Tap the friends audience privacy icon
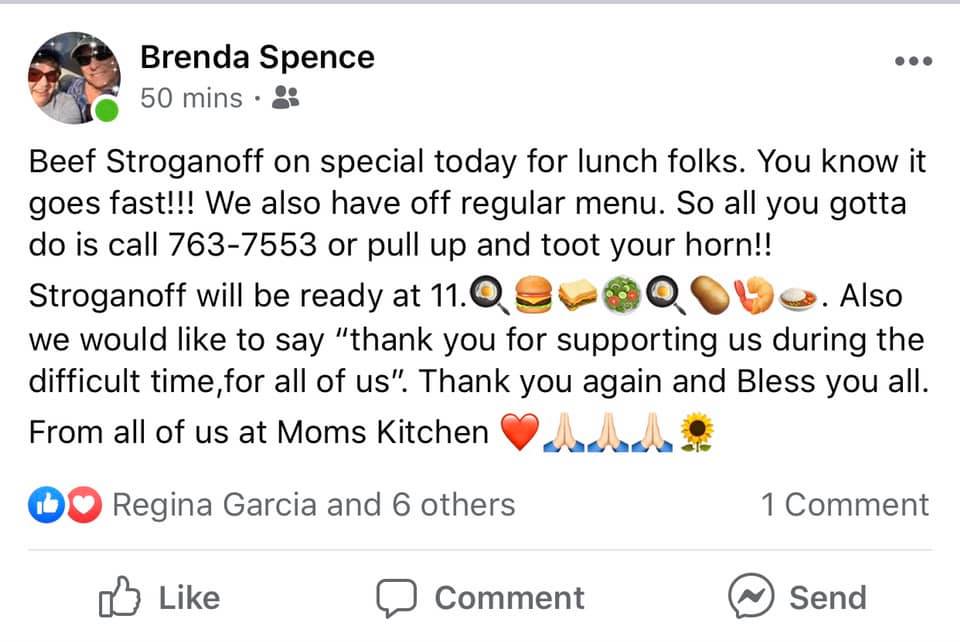 click(285, 98)
